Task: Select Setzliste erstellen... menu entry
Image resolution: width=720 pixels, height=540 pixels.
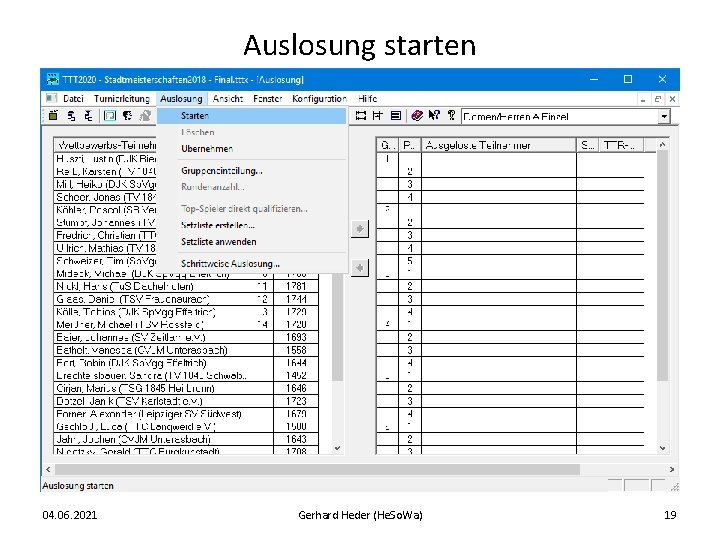Action: point(252,225)
